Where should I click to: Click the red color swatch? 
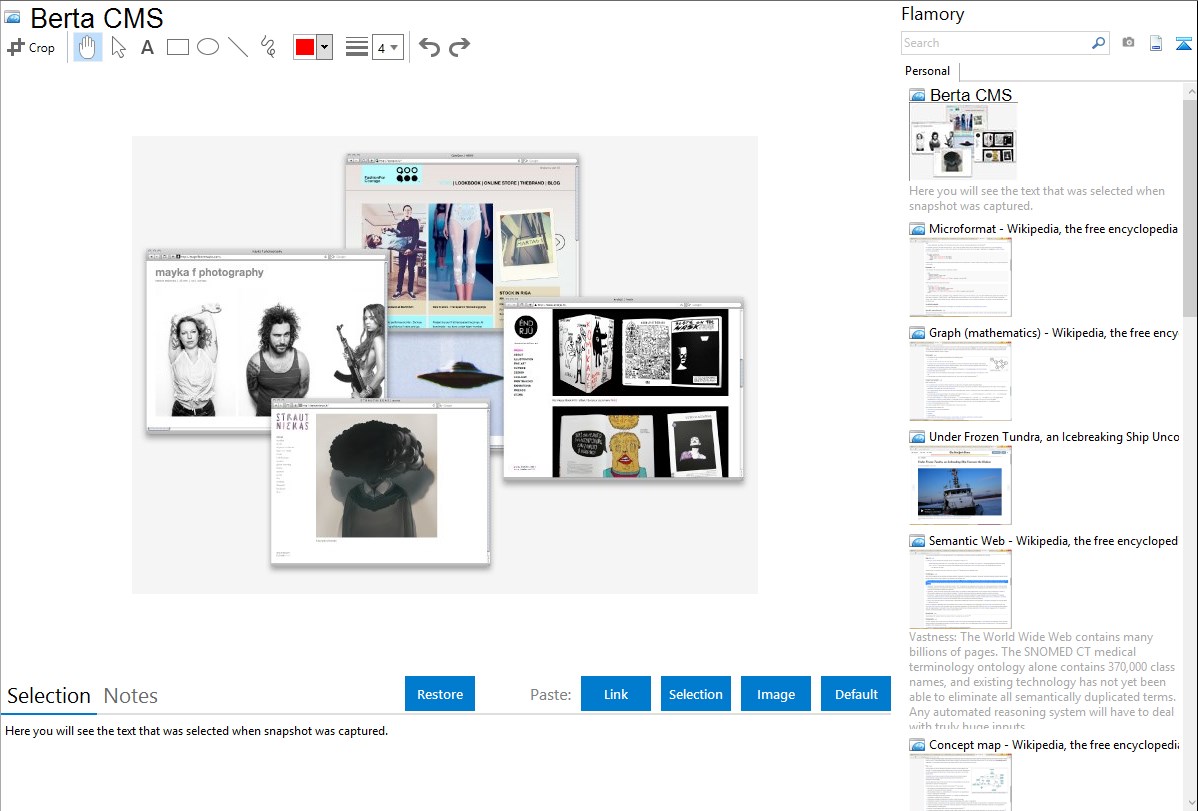tap(305, 47)
